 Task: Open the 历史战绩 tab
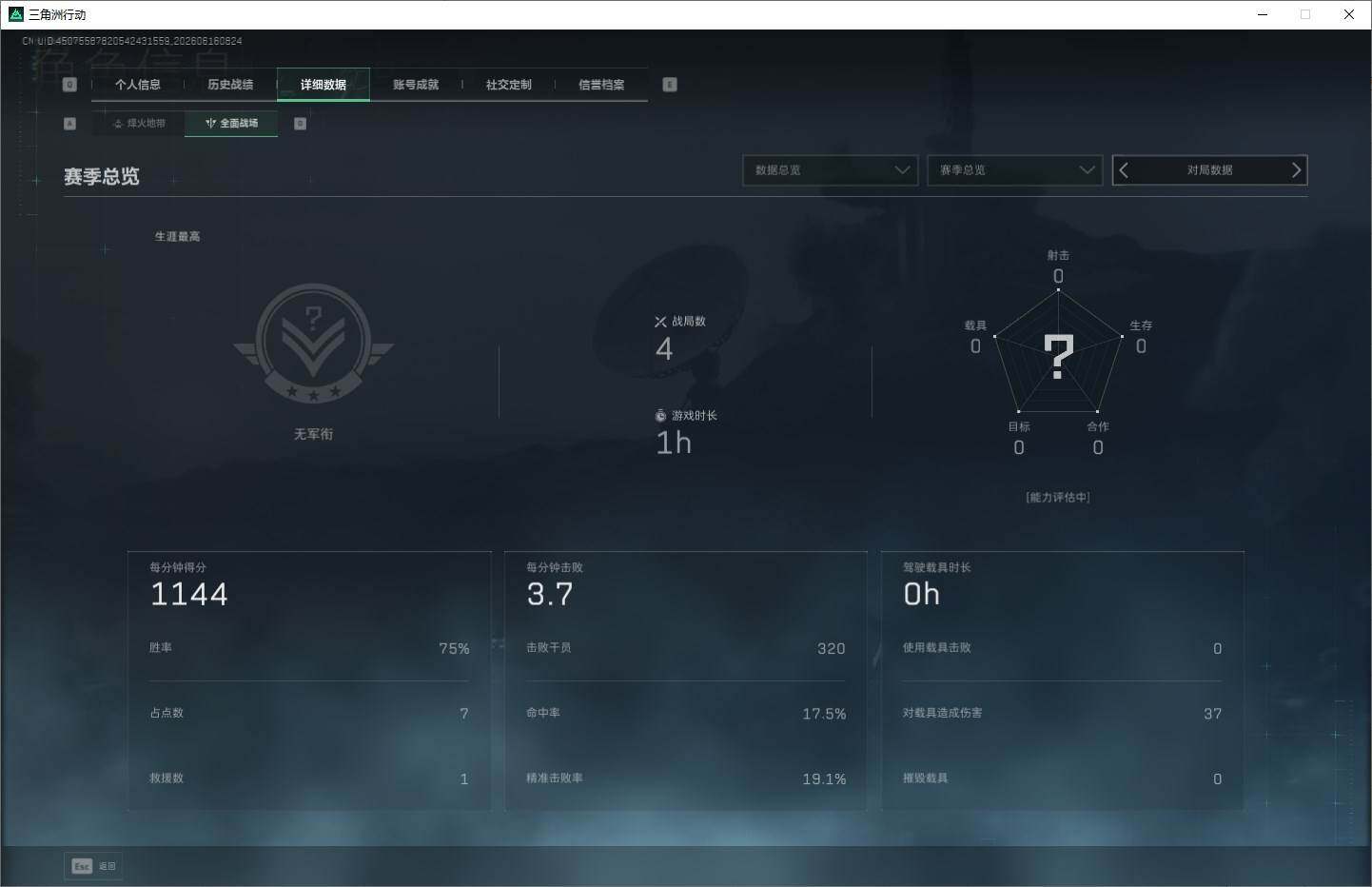click(230, 85)
